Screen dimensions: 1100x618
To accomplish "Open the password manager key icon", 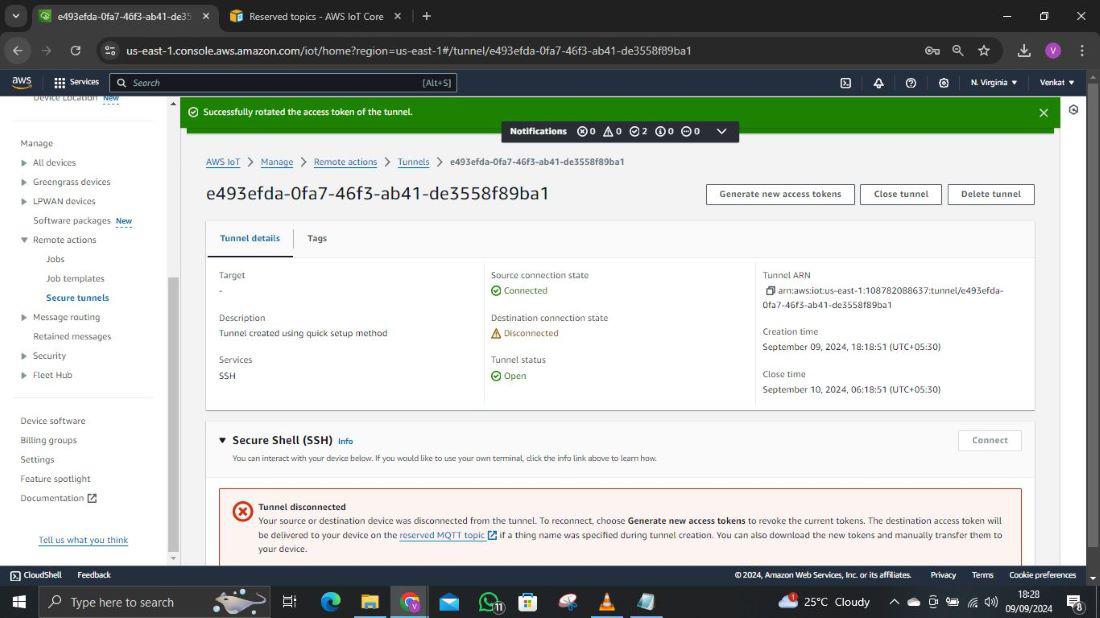I will coord(932,51).
